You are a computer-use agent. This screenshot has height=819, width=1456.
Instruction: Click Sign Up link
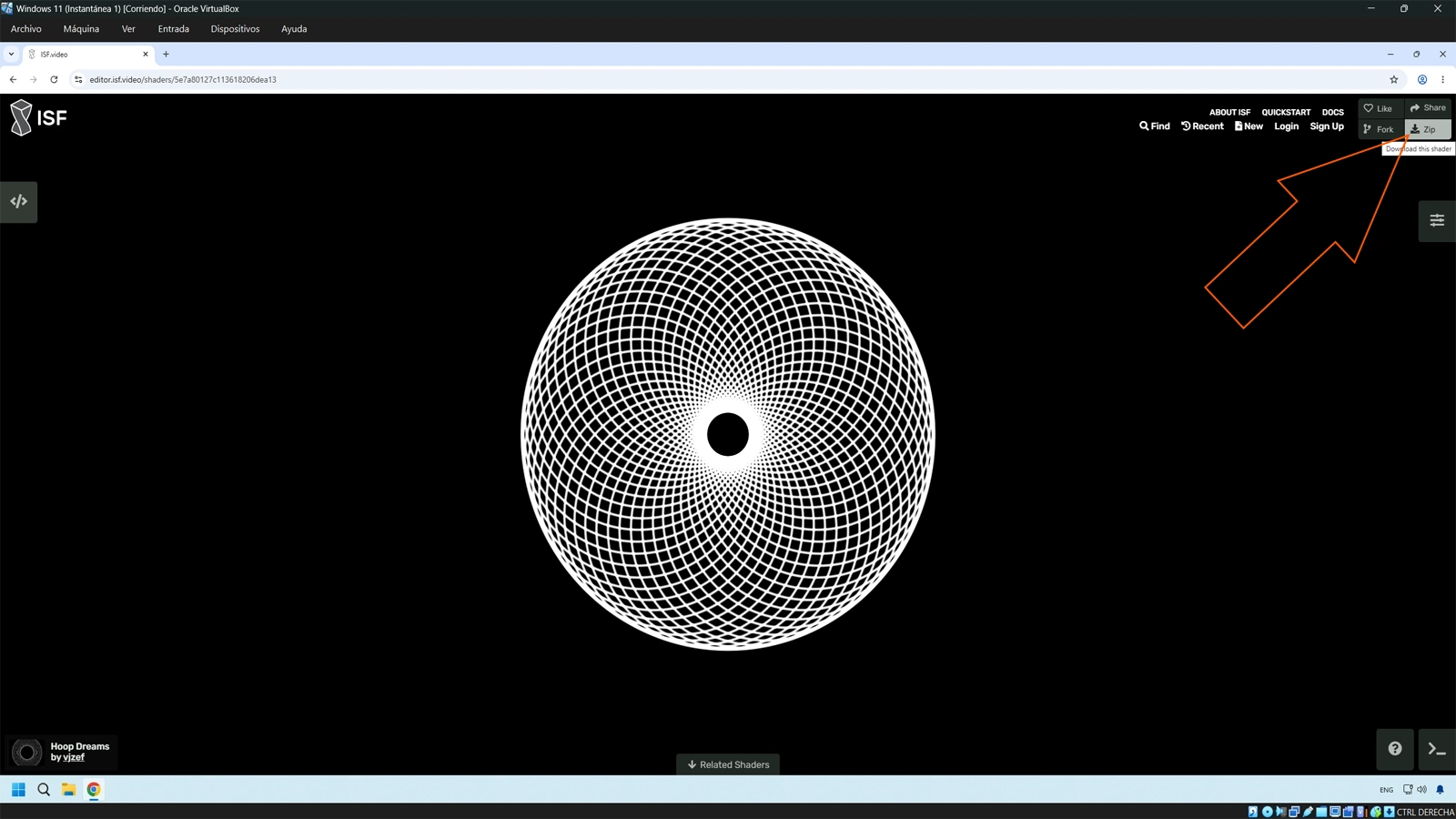click(x=1327, y=126)
